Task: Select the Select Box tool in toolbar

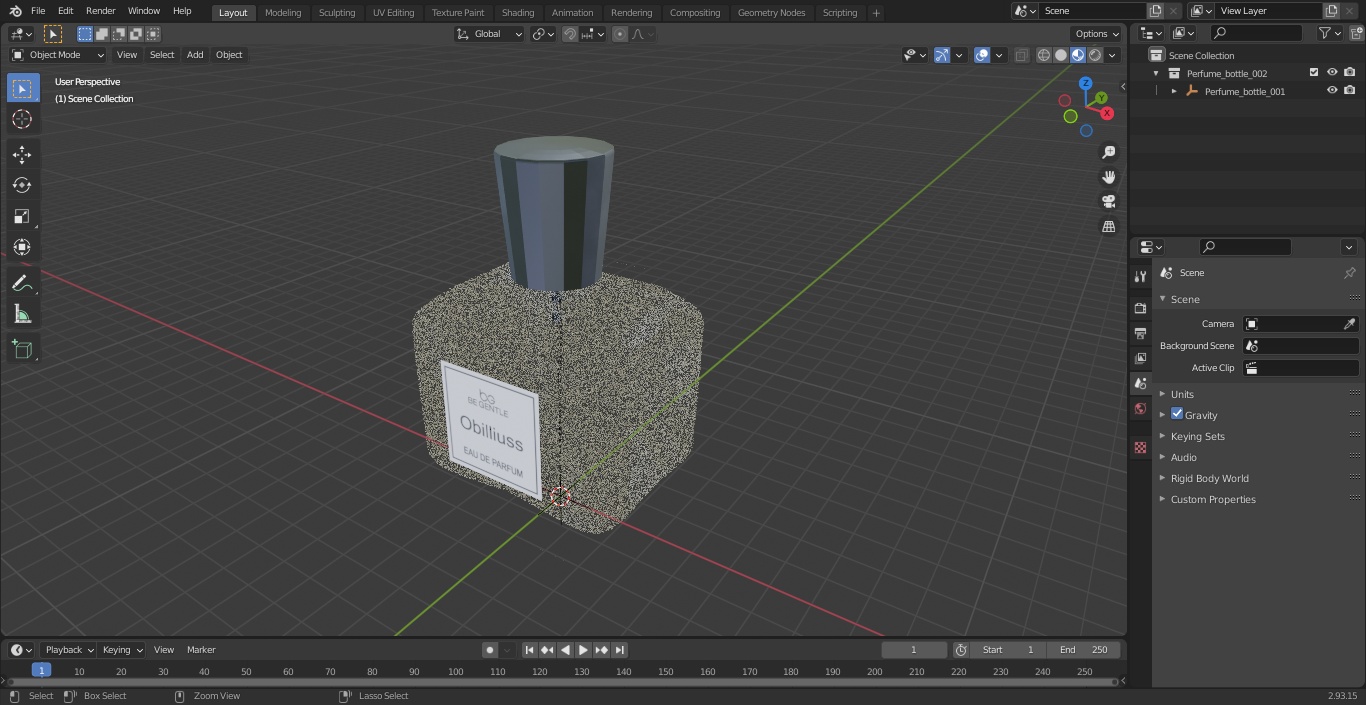Action: (22, 88)
